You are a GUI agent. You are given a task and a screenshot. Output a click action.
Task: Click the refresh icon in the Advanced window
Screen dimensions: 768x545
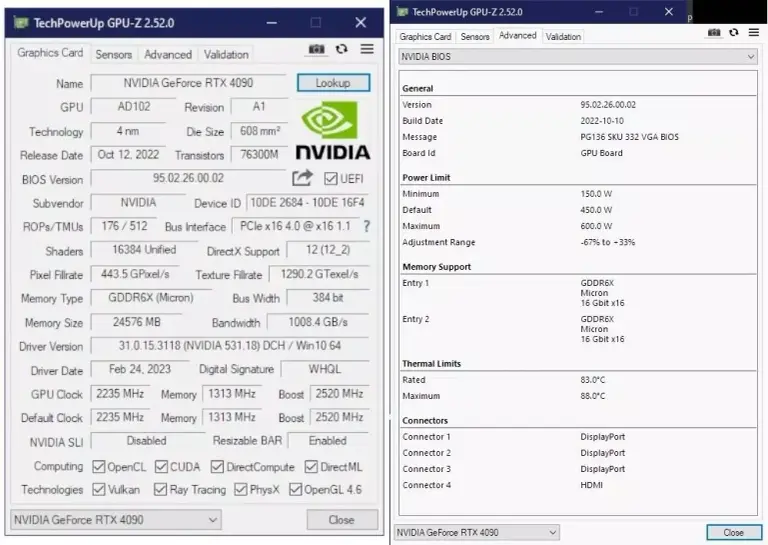point(734,32)
